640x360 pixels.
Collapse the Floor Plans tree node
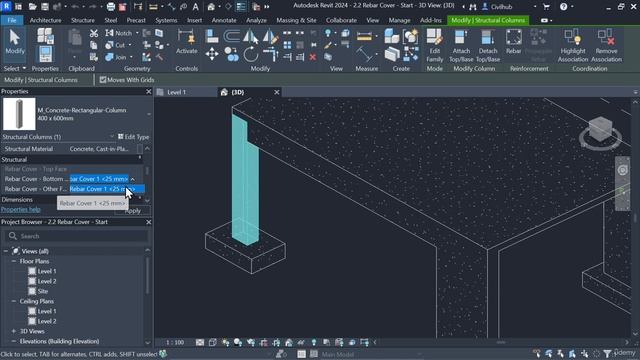pyautogui.click(x=14, y=261)
